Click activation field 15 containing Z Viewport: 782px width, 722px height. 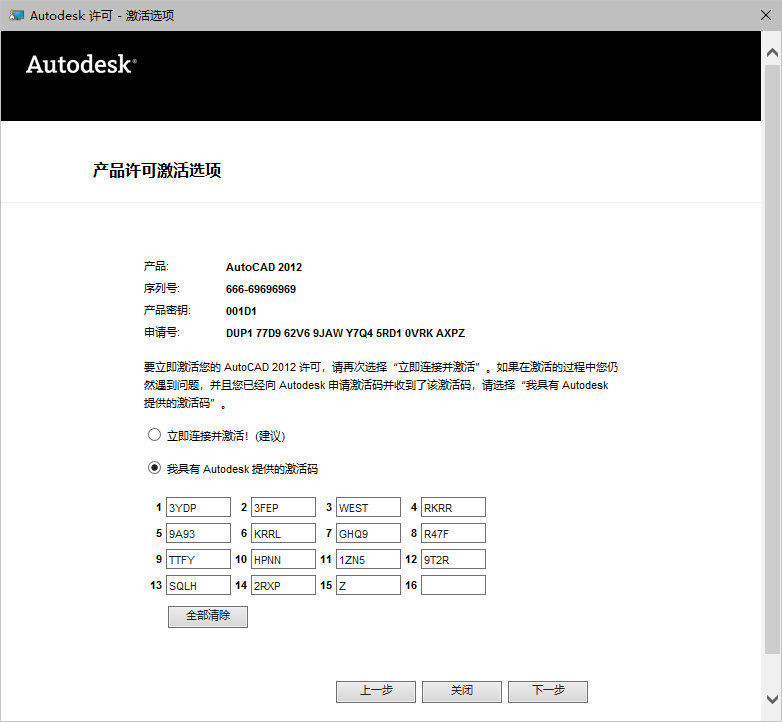[368, 585]
